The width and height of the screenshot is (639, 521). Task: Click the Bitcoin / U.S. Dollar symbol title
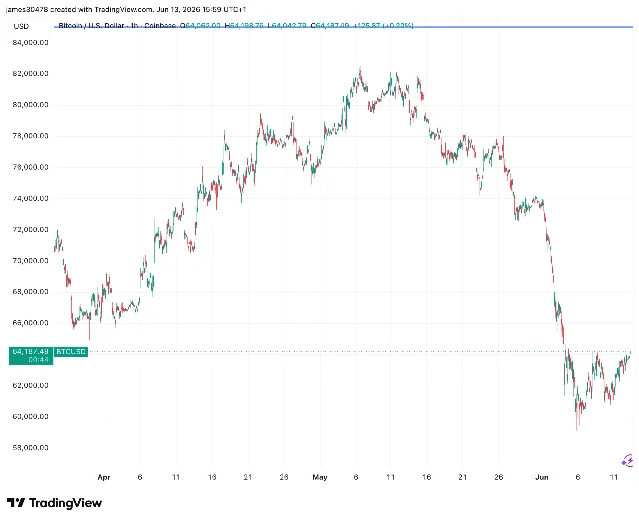pyautogui.click(x=91, y=25)
